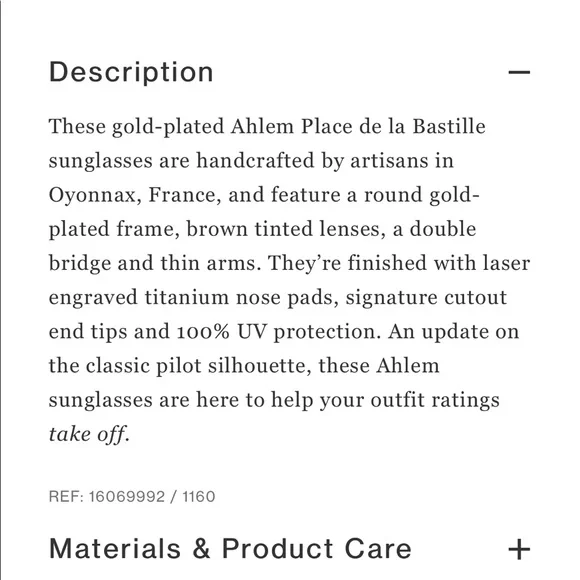
Task: Click the Description section heading
Action: [x=131, y=72]
